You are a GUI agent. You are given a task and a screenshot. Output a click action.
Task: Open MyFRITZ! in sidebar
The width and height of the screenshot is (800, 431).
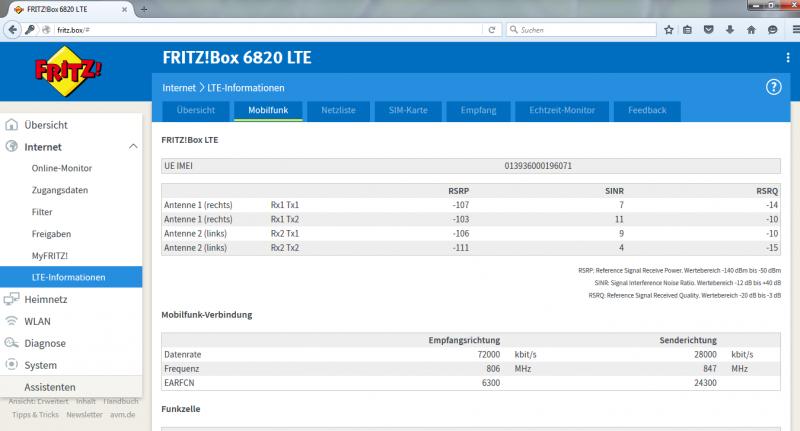coord(49,256)
